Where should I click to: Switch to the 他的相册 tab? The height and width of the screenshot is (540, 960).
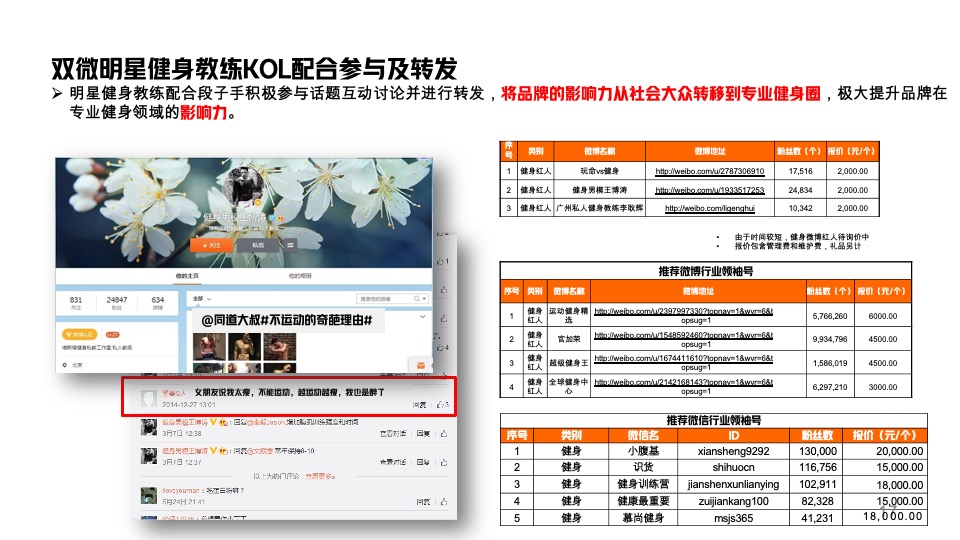pos(301,276)
